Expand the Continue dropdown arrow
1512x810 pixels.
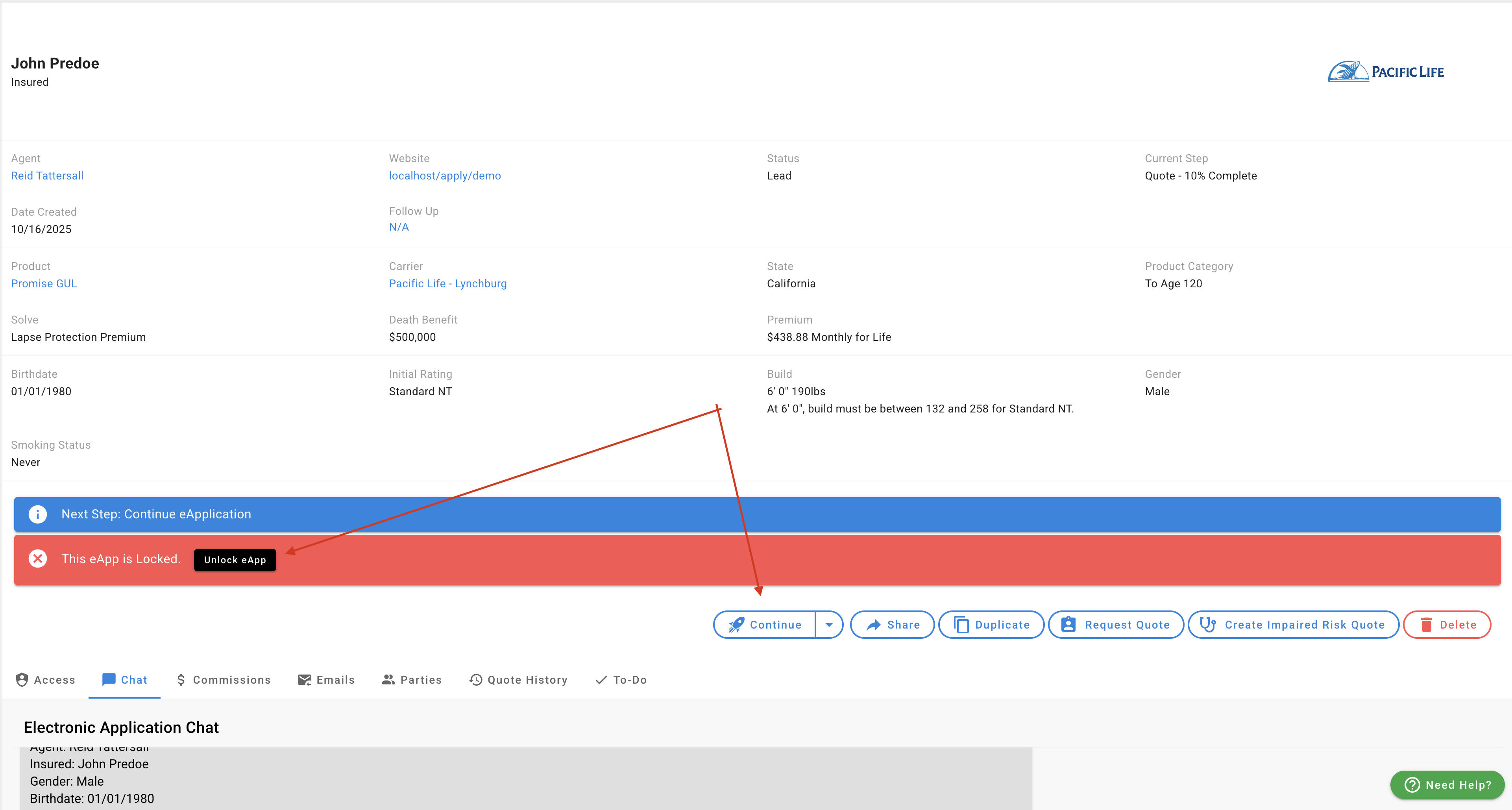[x=829, y=625]
